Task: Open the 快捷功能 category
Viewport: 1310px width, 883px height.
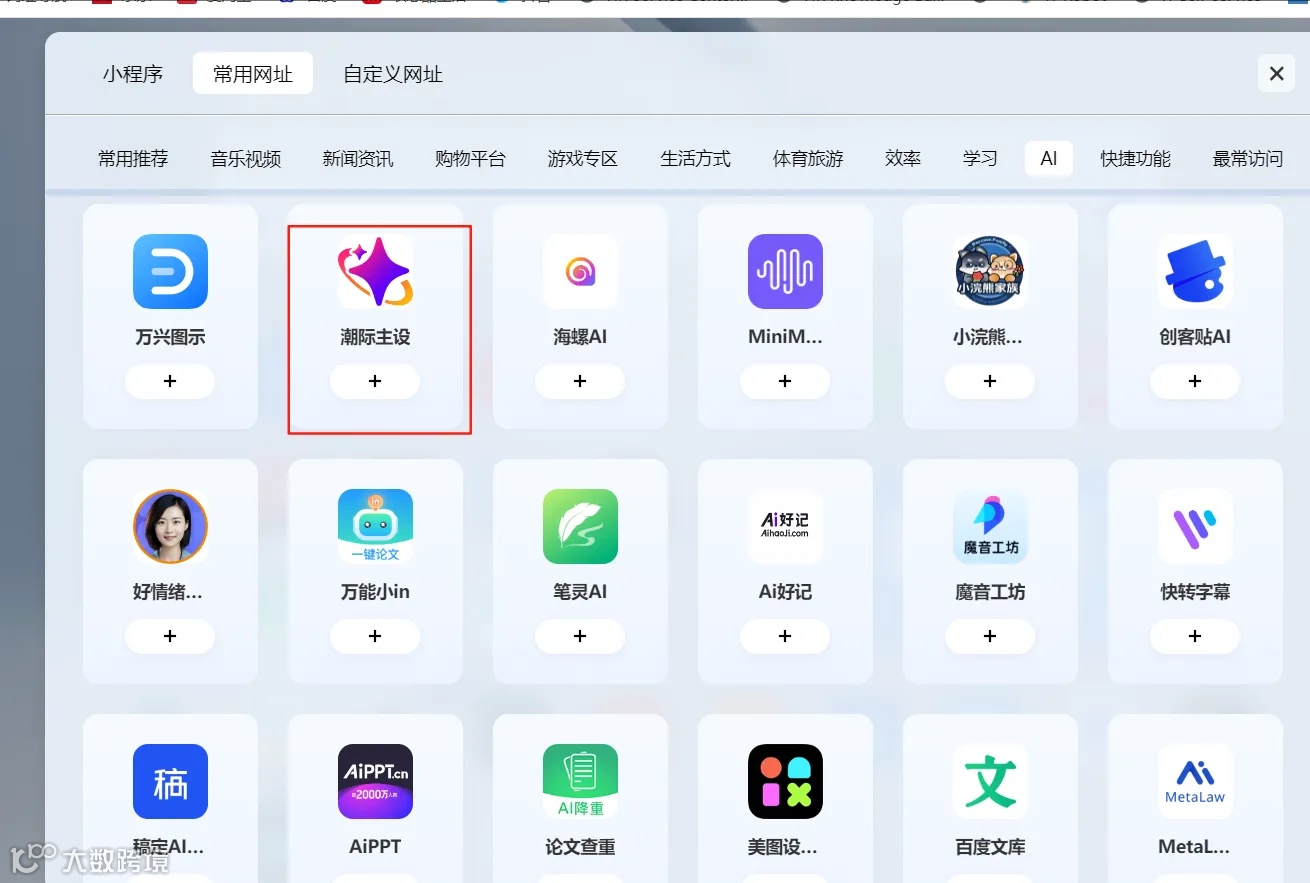Action: click(1136, 159)
